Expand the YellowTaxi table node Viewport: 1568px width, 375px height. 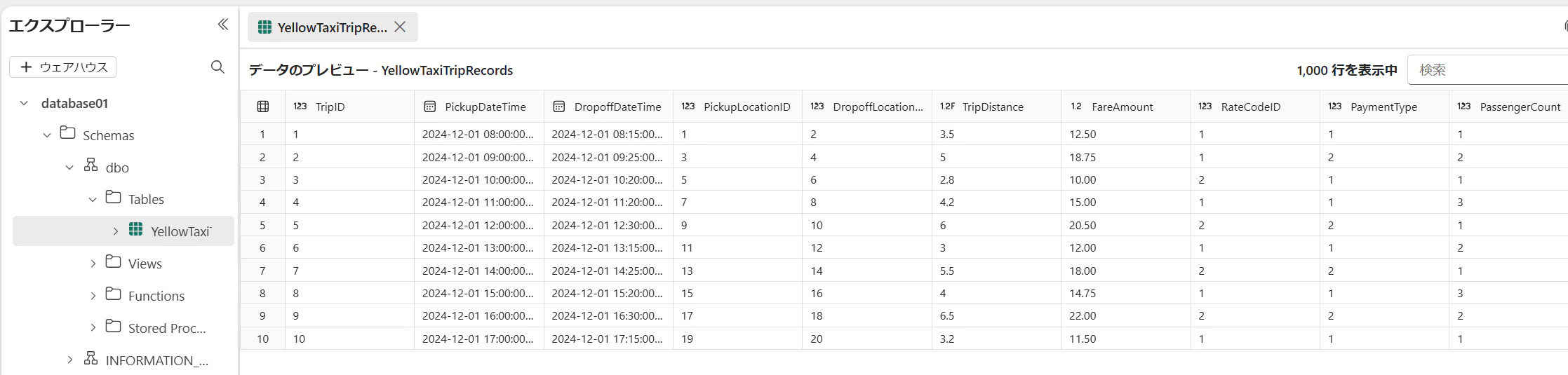[x=116, y=231]
